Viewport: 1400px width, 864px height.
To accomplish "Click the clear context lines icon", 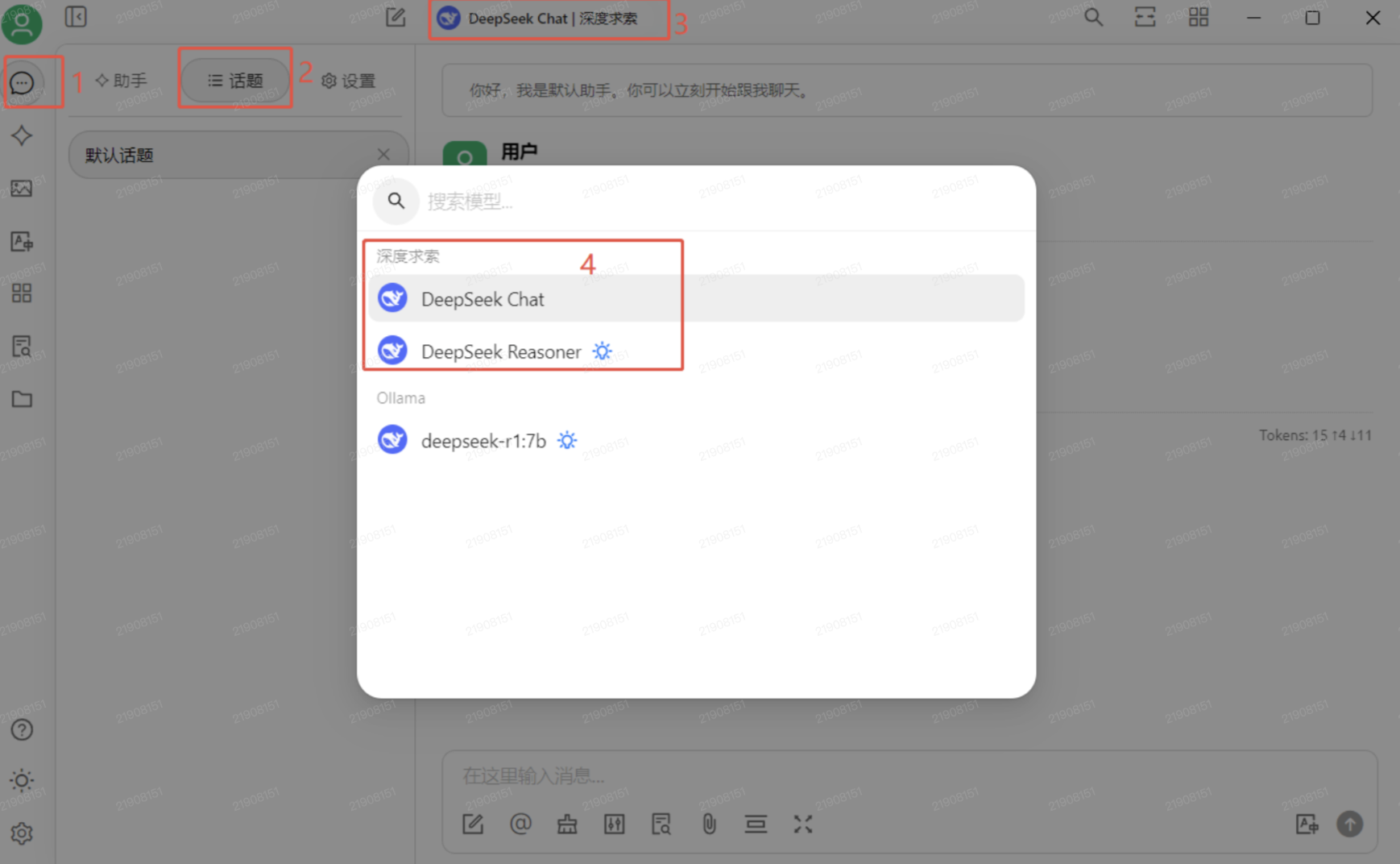I will [756, 824].
